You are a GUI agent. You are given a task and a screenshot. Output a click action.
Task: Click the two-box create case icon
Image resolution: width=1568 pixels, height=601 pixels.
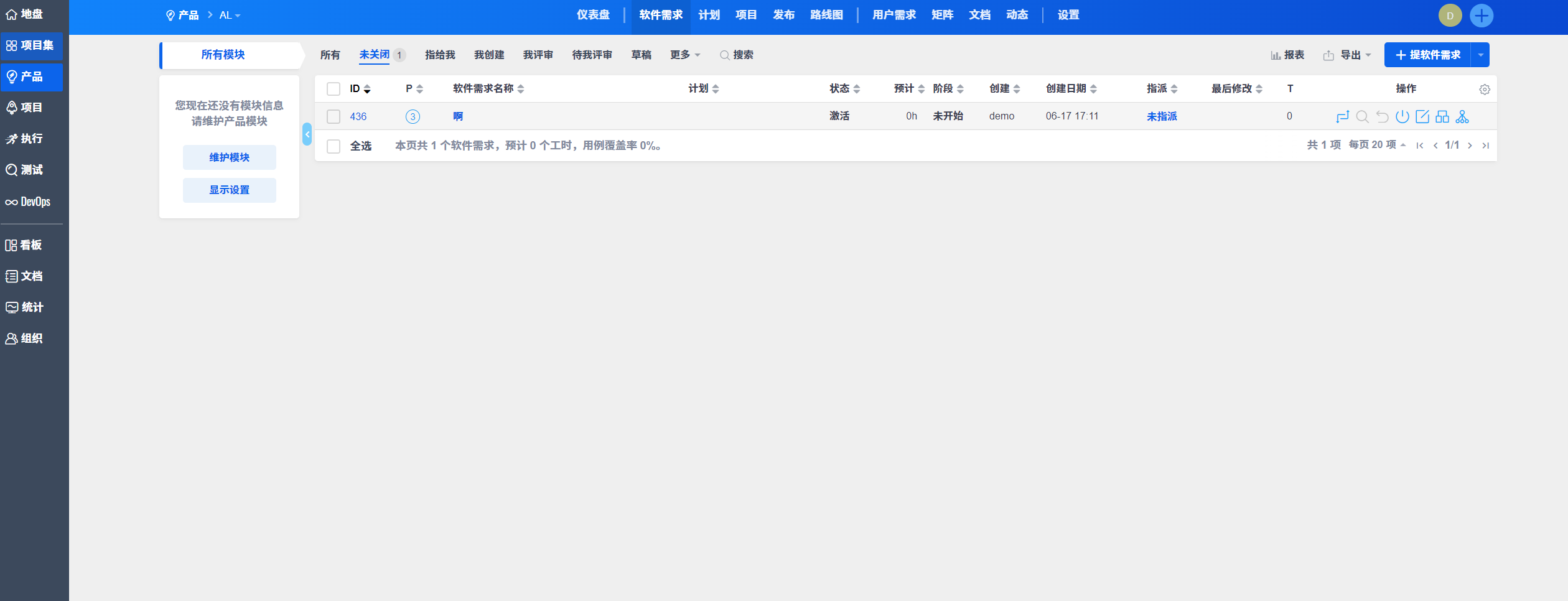point(1442,116)
